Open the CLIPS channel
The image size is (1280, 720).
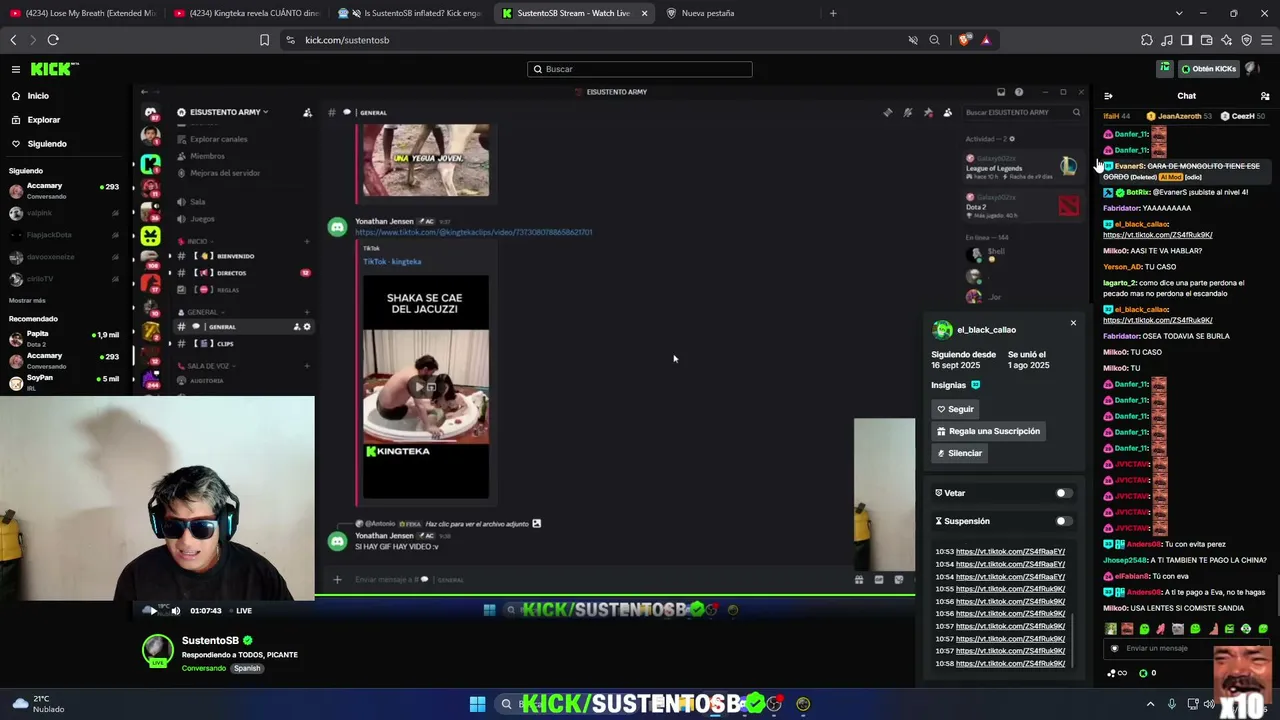coord(225,344)
